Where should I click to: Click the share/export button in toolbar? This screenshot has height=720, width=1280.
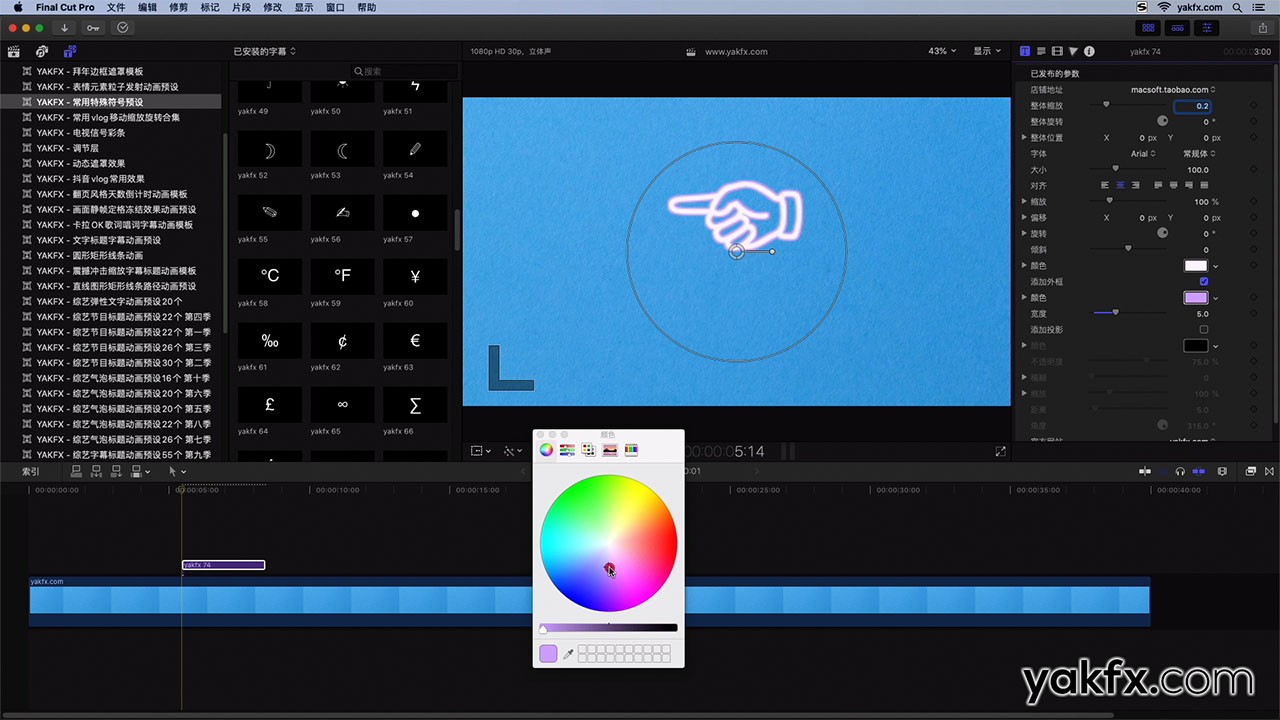[1263, 28]
